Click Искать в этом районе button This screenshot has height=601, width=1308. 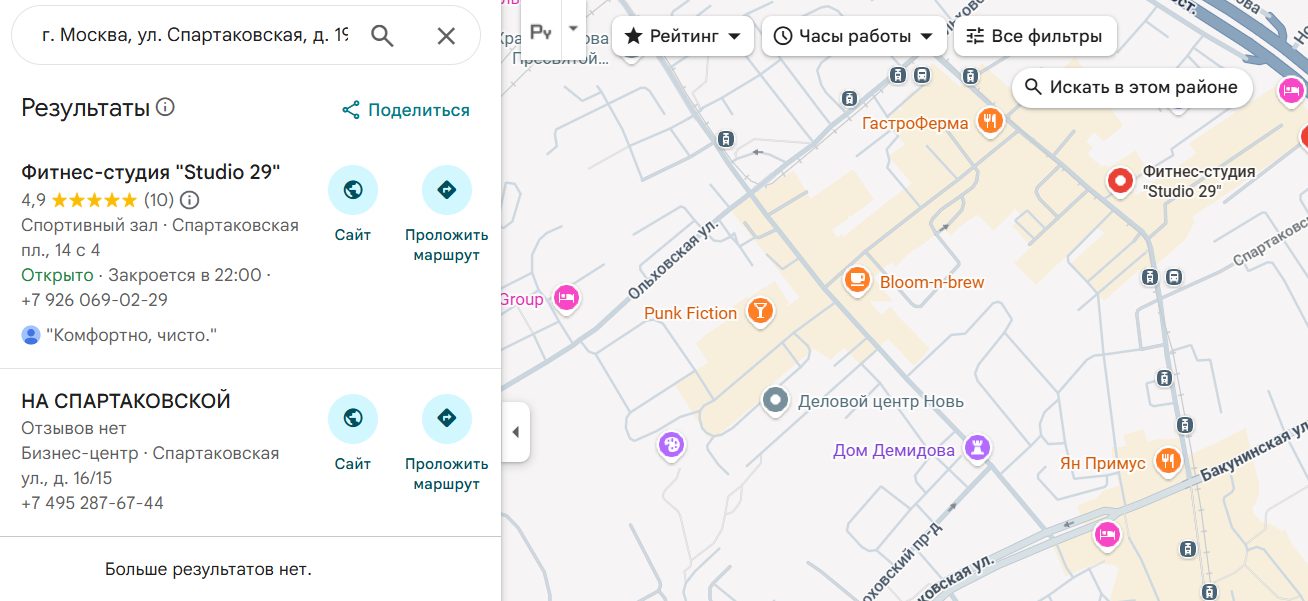coord(1131,87)
